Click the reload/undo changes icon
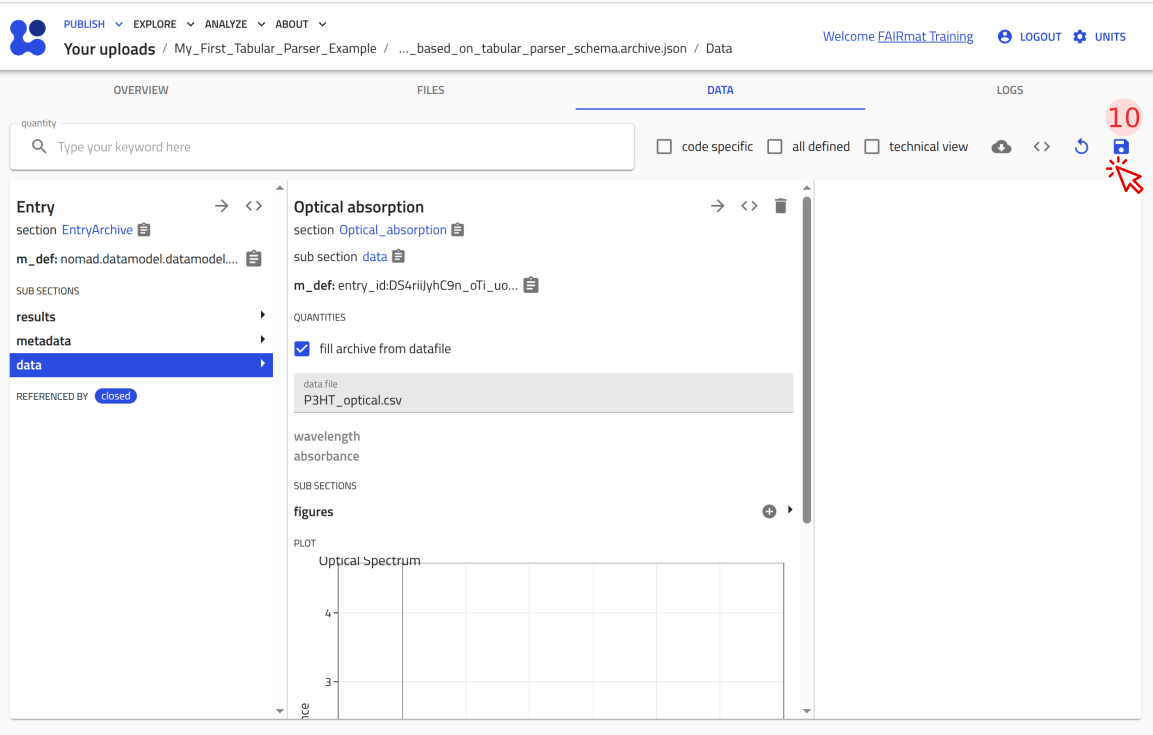1153x735 pixels. [1081, 147]
